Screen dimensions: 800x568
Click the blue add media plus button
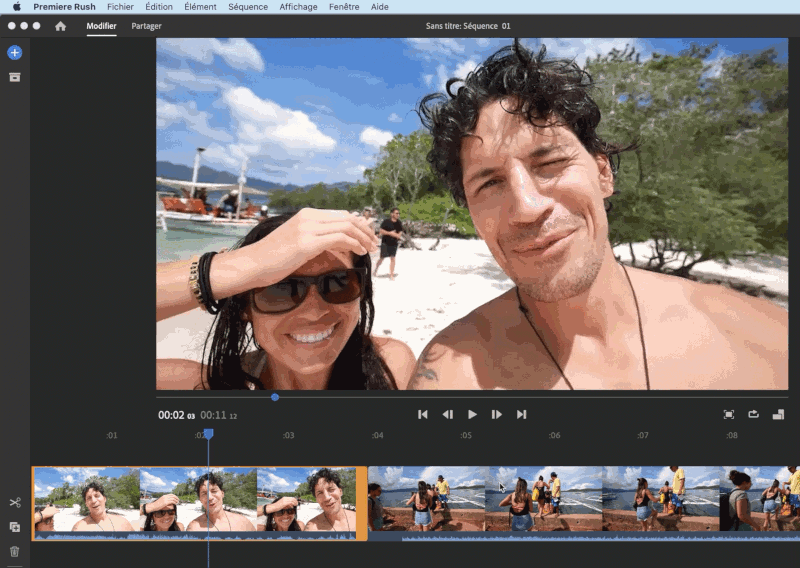tap(14, 53)
